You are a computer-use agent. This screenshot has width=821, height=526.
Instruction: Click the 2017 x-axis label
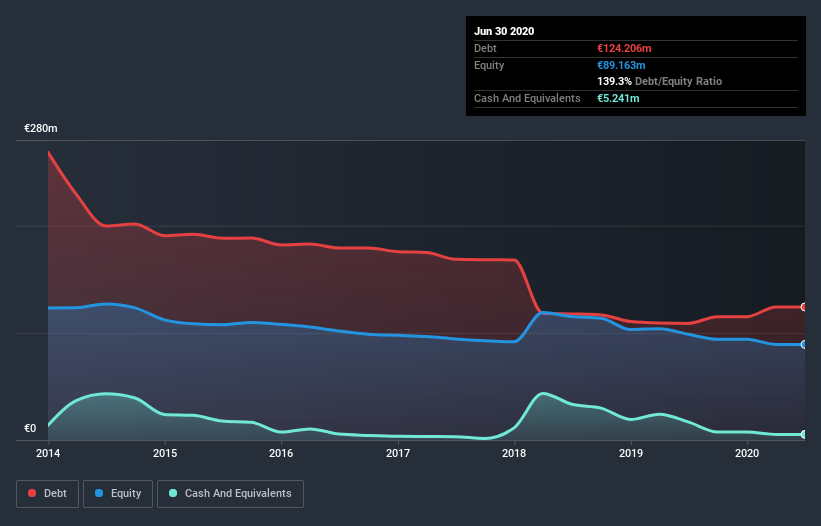398,453
